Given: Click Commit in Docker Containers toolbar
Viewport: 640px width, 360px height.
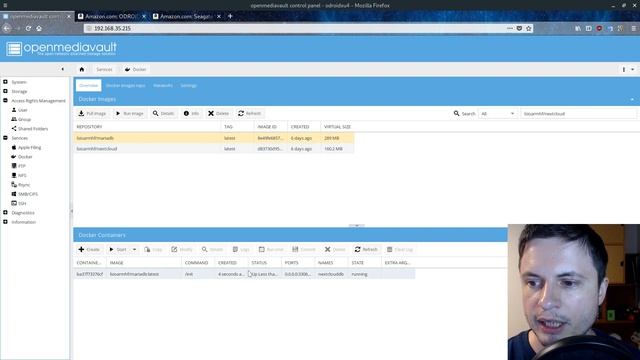Looking at the screenshot, I should click(x=304, y=249).
